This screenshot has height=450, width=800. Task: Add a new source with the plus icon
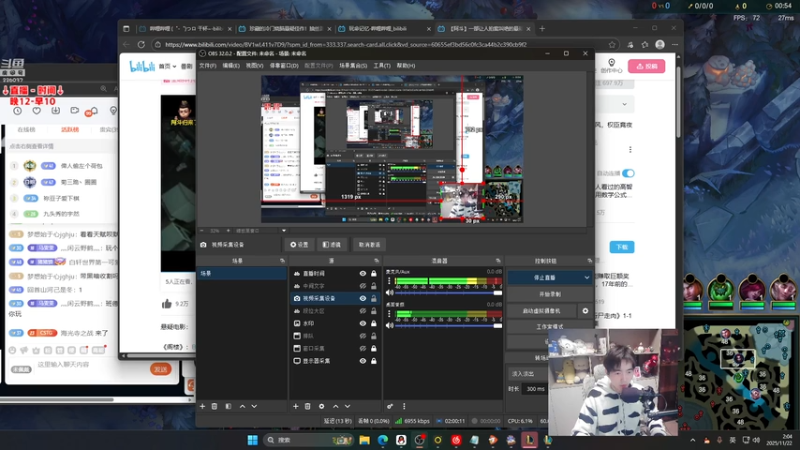point(295,407)
